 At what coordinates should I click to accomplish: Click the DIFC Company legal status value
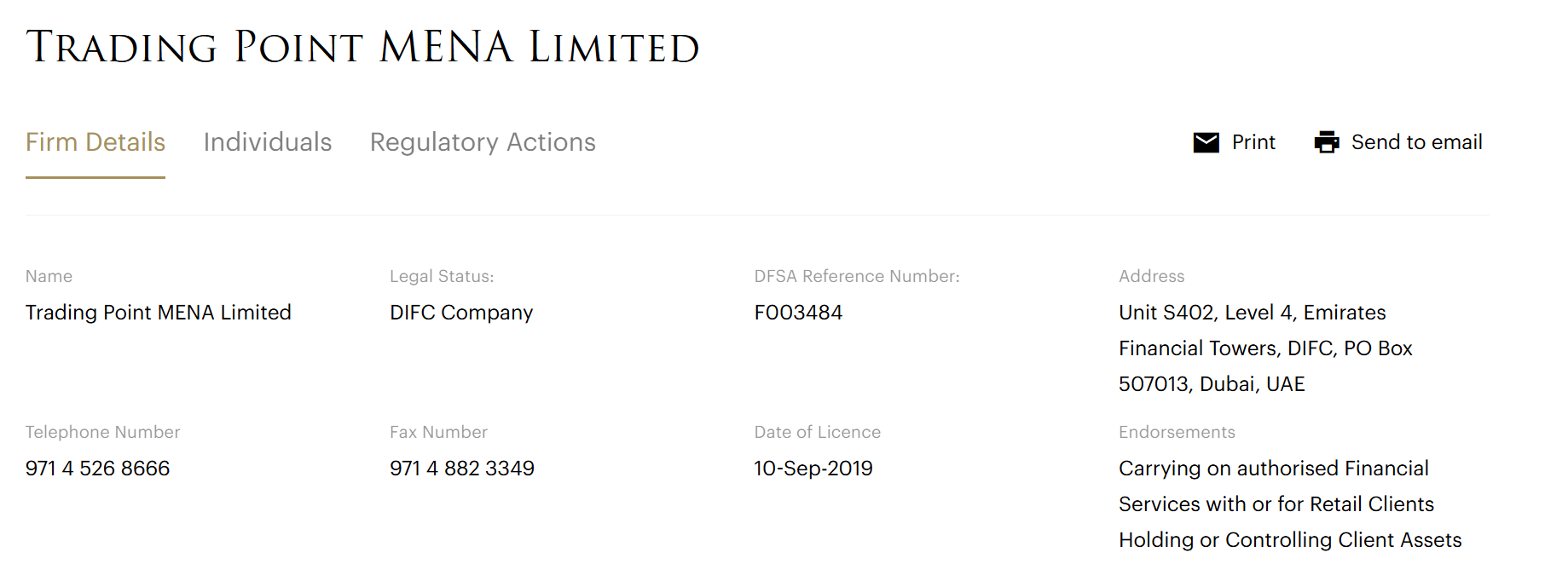pyautogui.click(x=461, y=313)
